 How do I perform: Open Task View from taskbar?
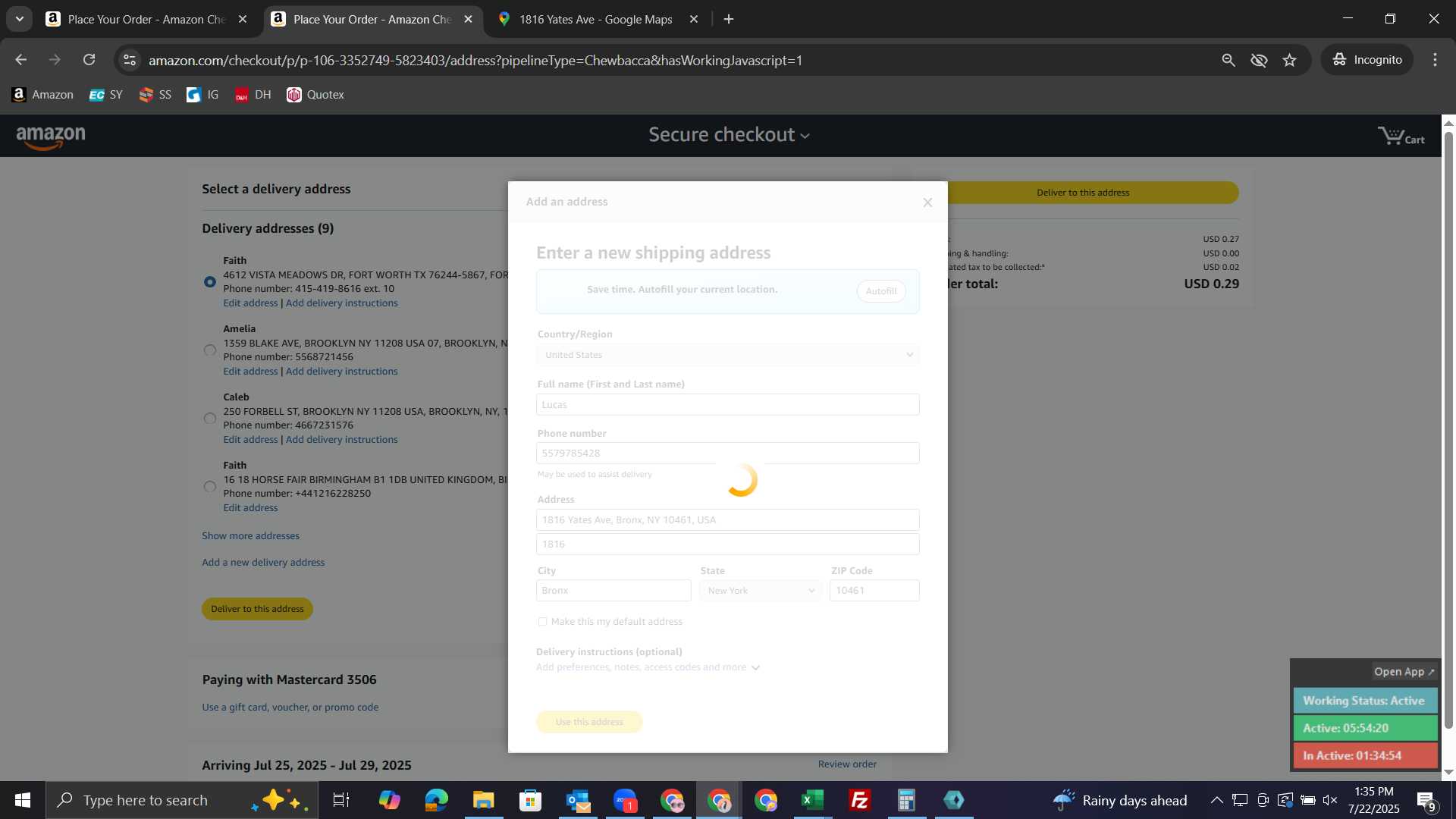pyautogui.click(x=341, y=800)
